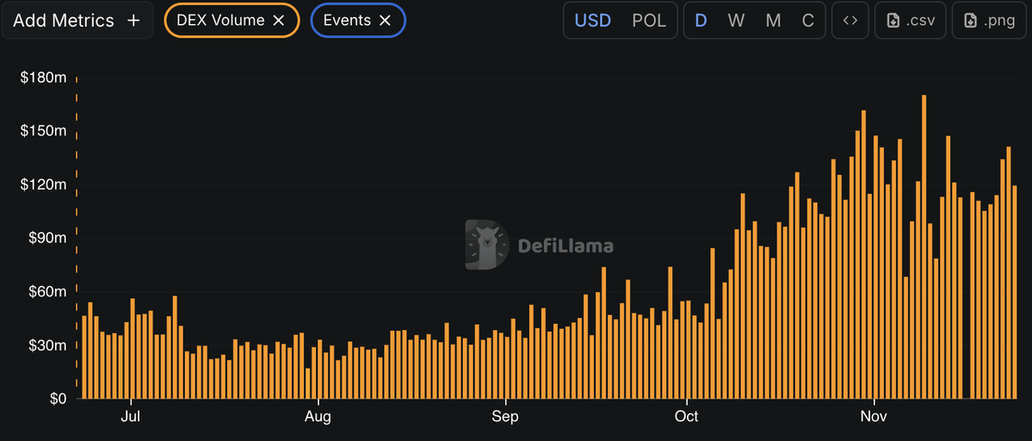
Task: Remove the DEX Volume metric via X
Action: [279, 20]
